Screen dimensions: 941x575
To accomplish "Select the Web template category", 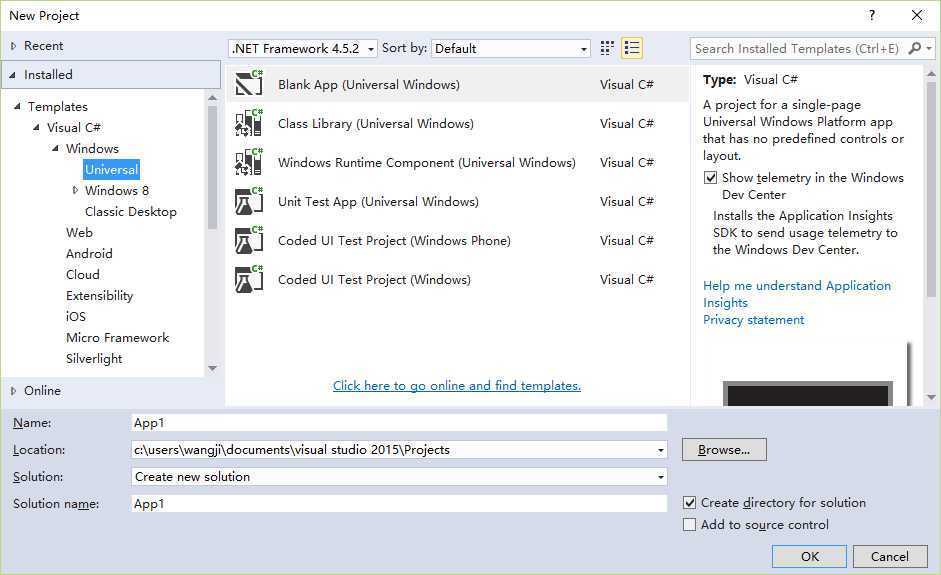I will point(79,232).
